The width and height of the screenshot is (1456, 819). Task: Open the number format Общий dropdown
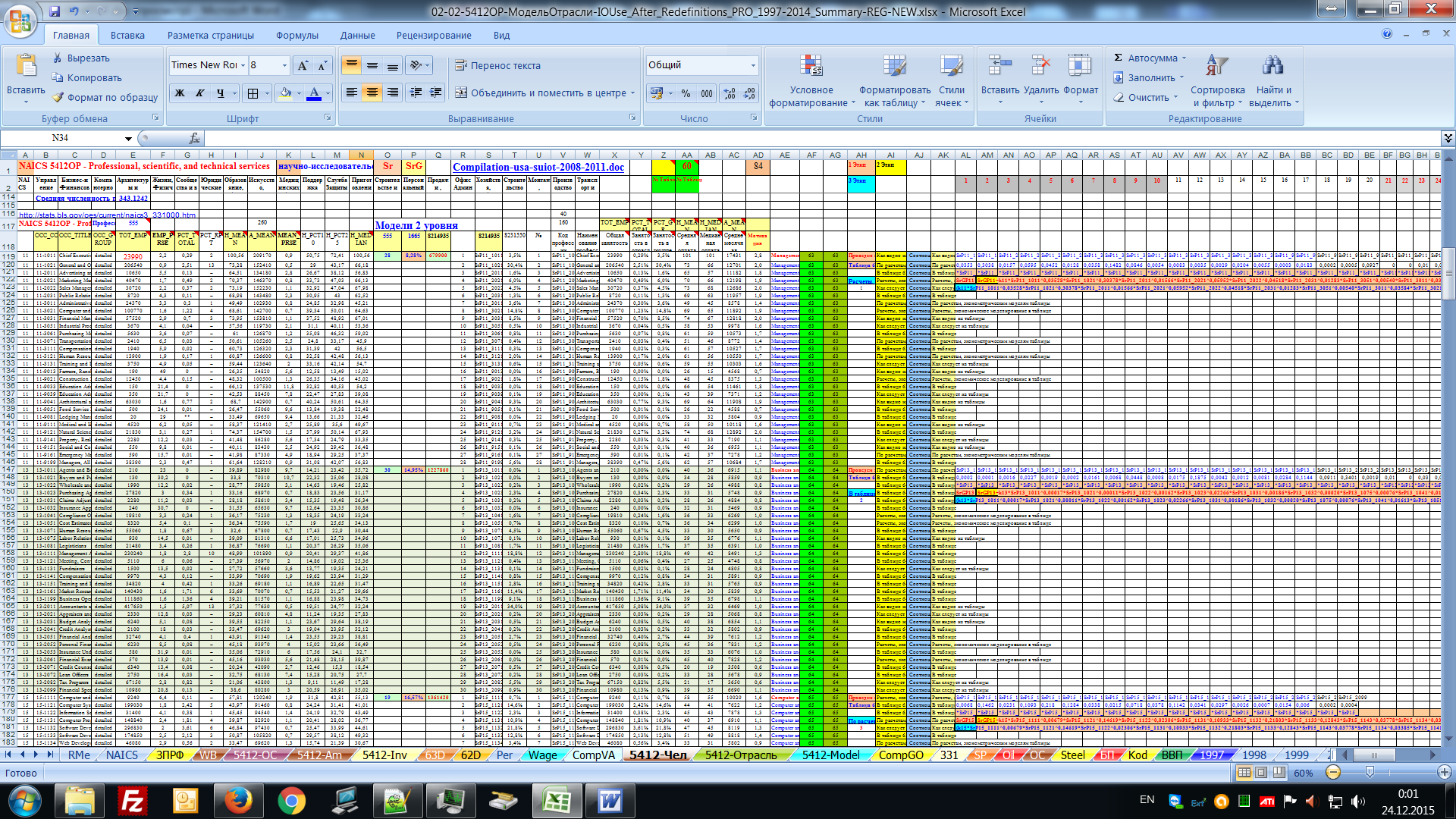(753, 65)
